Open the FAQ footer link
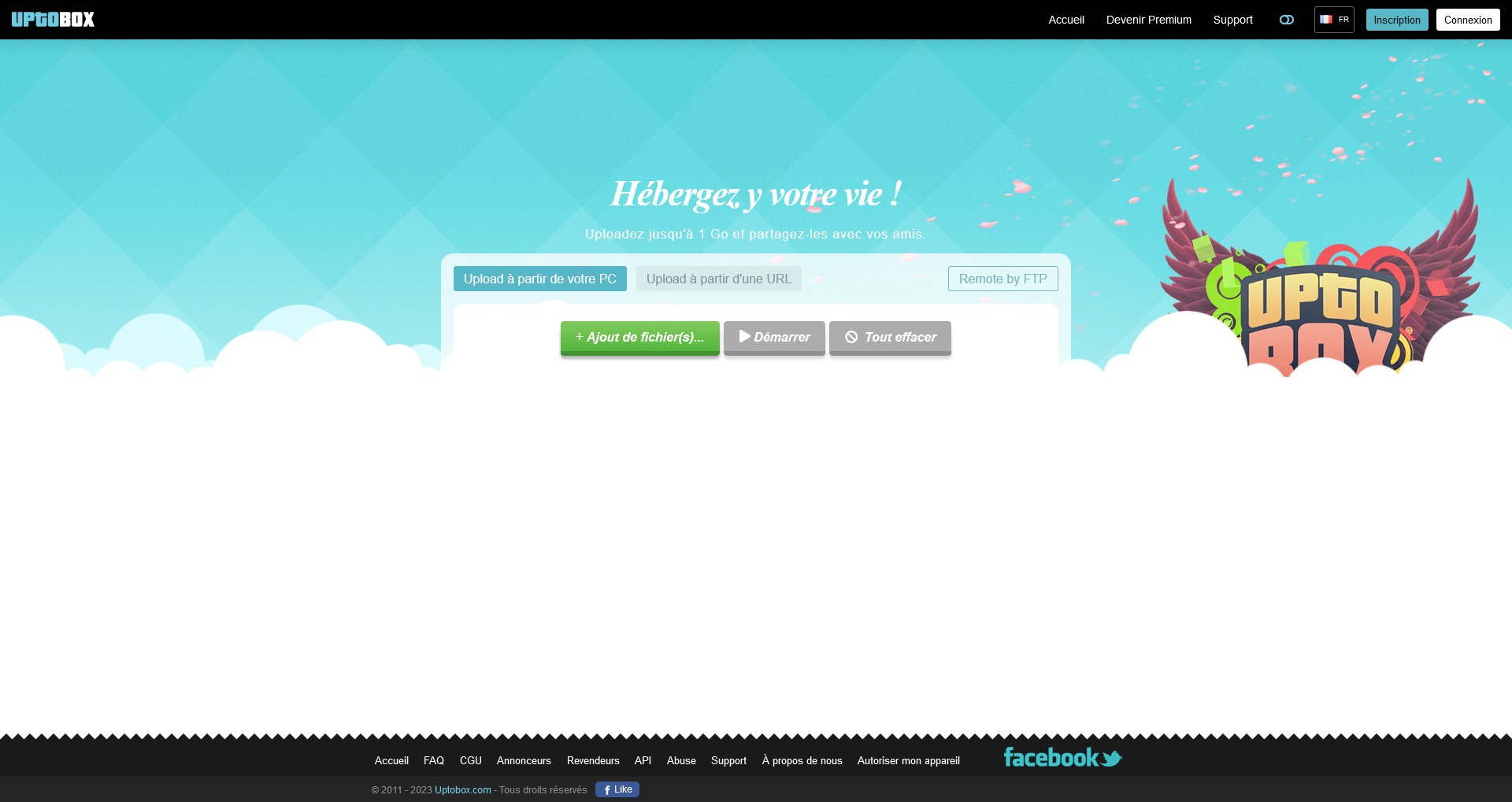The width and height of the screenshot is (1512, 802). [434, 760]
